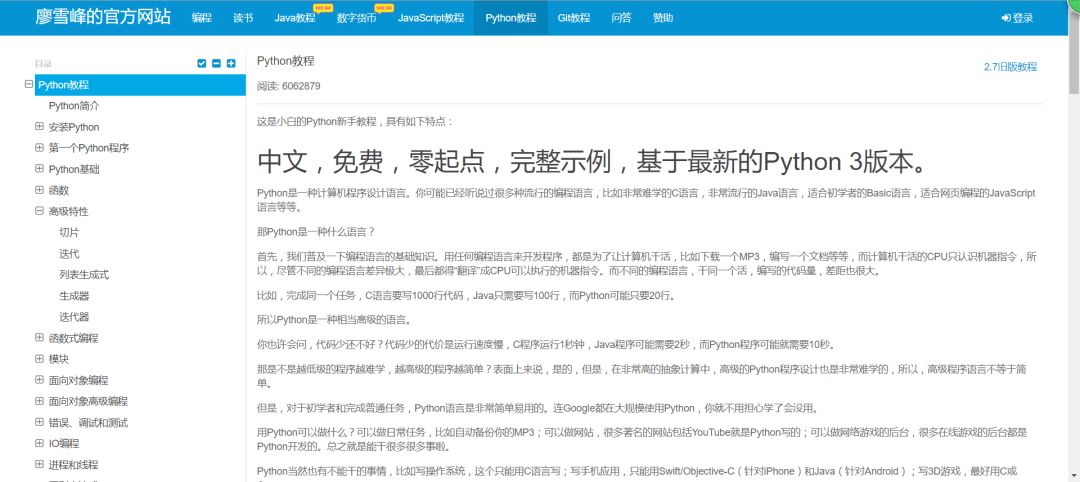Open the 列表生成式 lesson
1080x482 pixels.
[x=84, y=274]
